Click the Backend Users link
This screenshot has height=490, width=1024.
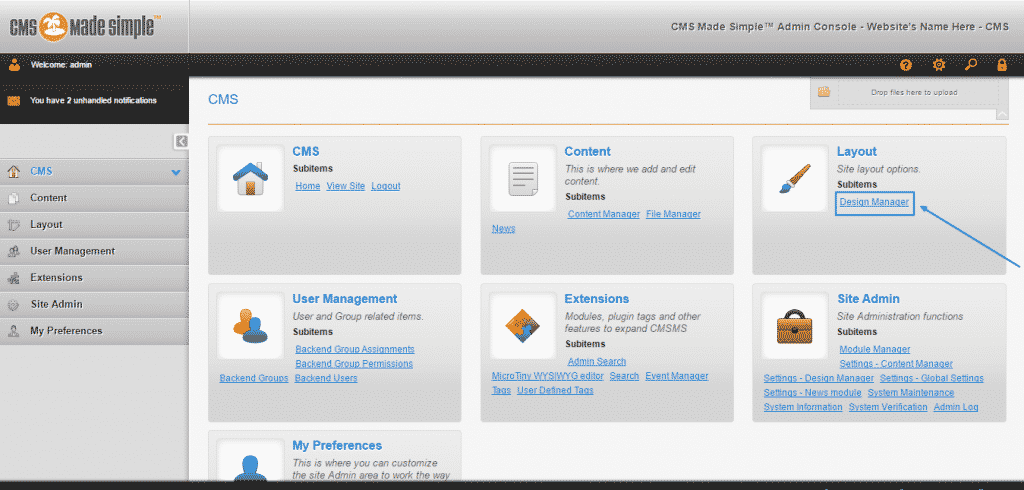[x=326, y=378]
